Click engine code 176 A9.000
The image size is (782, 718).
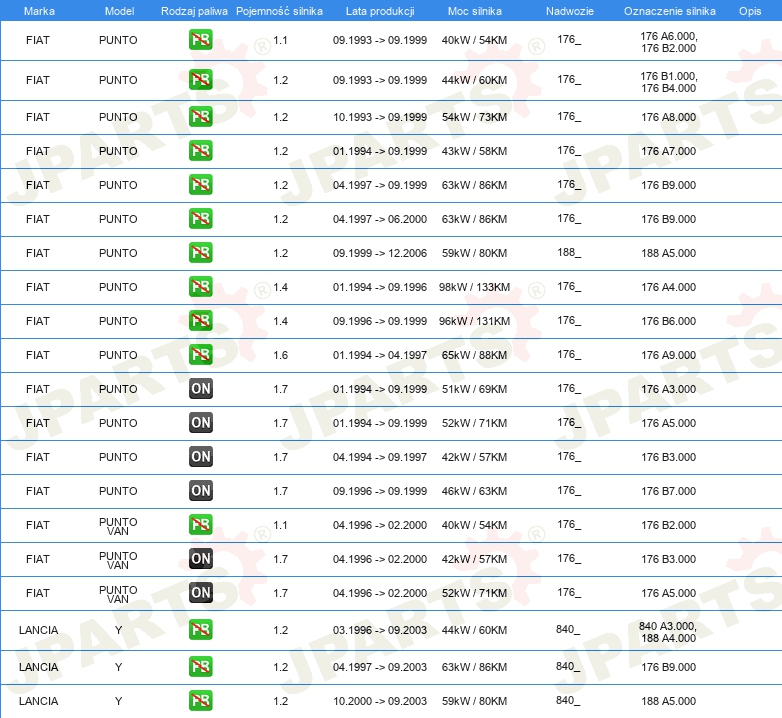pyautogui.click(x=668, y=355)
